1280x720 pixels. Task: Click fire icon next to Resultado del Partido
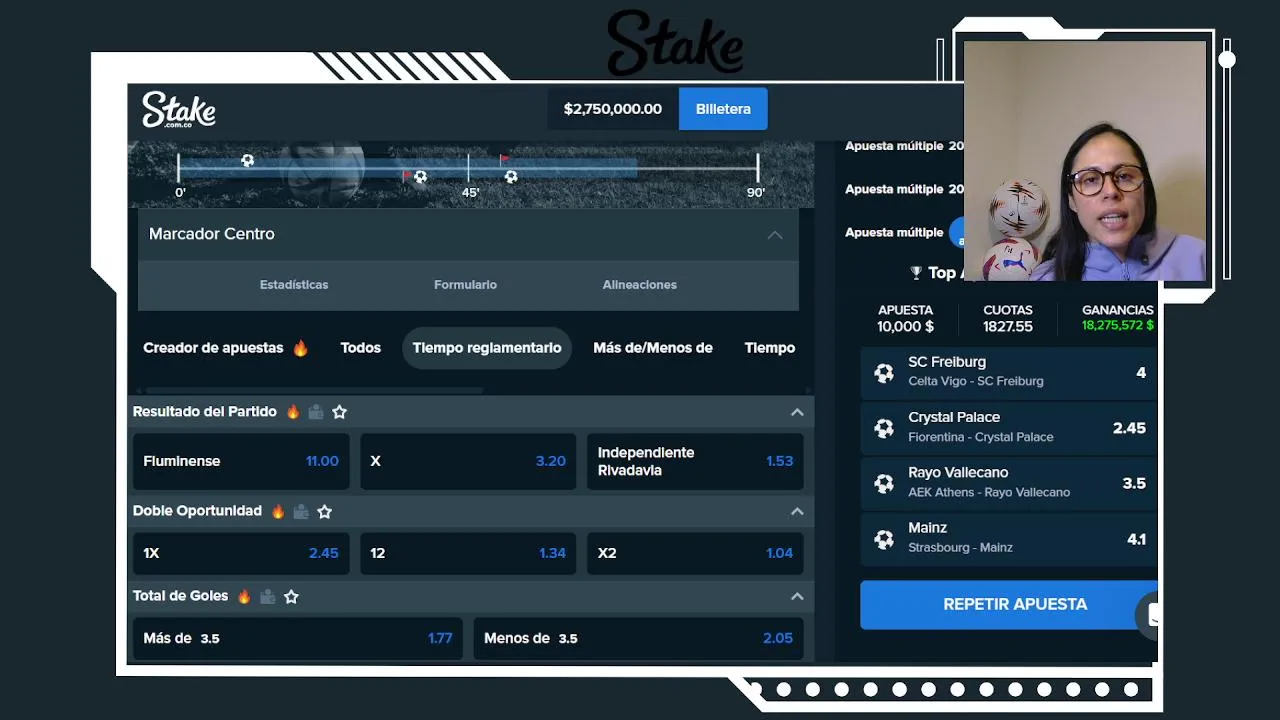(293, 412)
